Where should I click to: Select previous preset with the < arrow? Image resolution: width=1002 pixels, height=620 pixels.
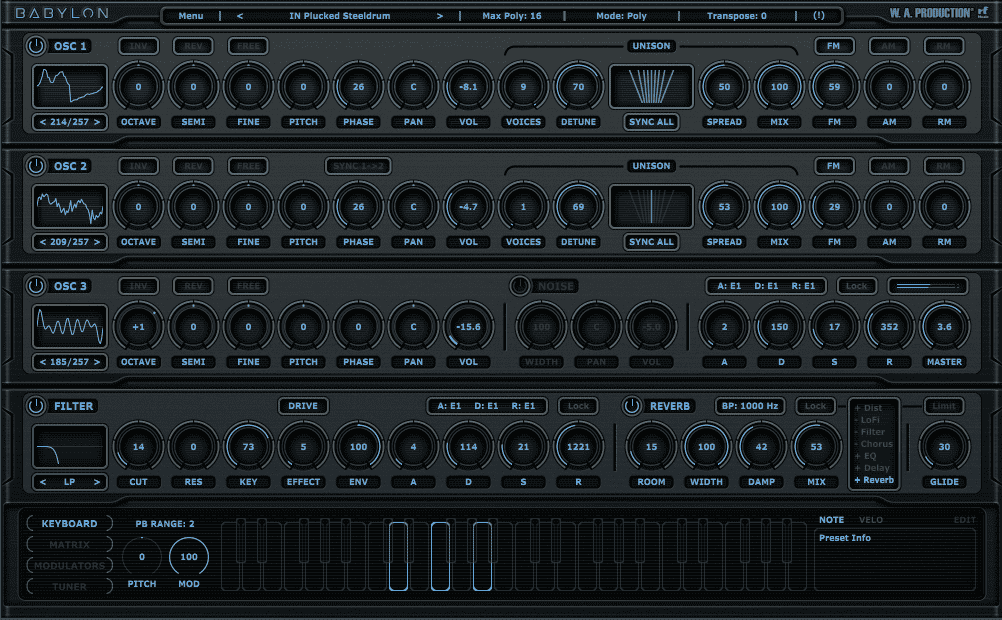pyautogui.click(x=240, y=15)
